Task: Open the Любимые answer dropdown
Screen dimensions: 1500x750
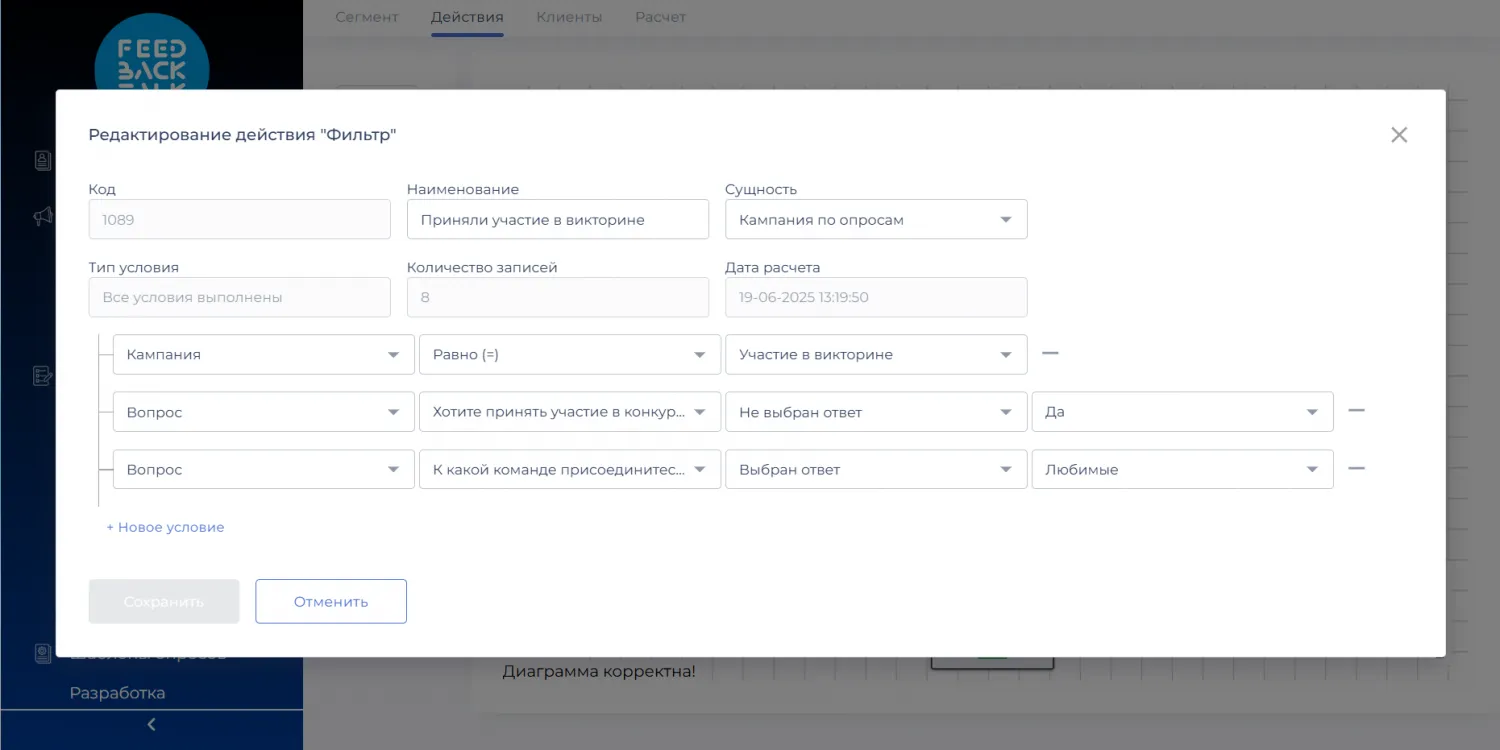Action: 1181,470
